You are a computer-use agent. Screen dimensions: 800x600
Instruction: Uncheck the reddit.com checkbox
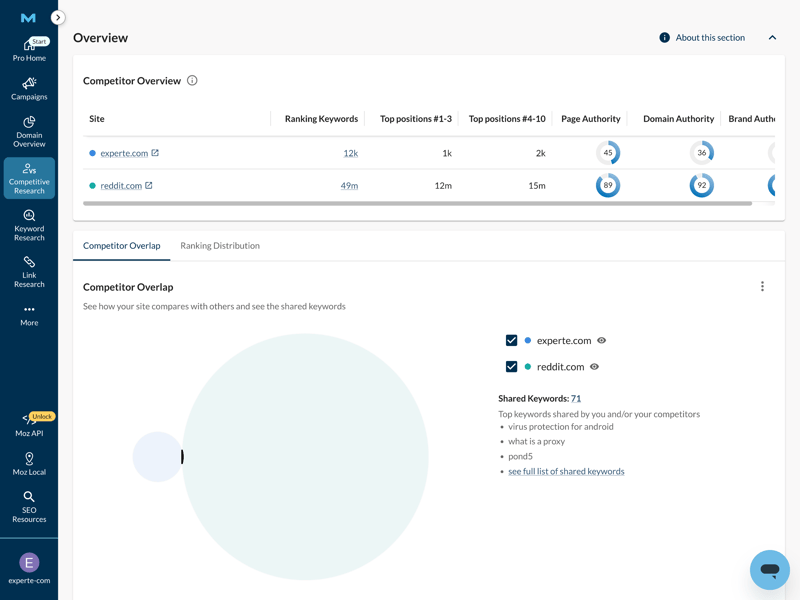[x=511, y=367]
